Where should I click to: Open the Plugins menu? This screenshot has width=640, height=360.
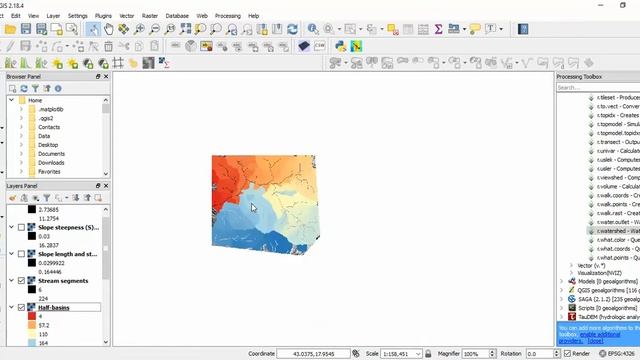point(103,16)
